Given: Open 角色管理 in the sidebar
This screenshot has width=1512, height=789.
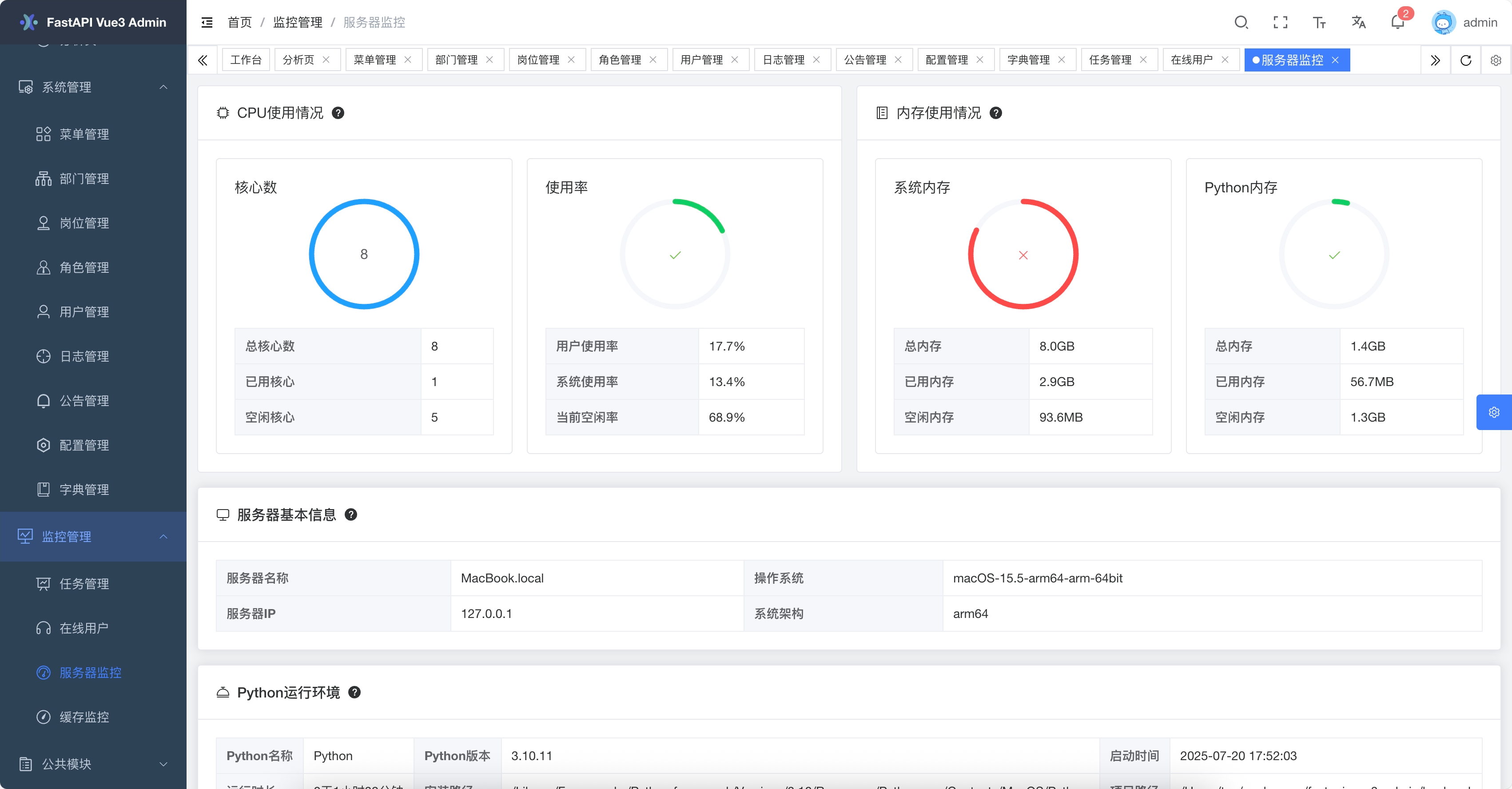Looking at the screenshot, I should [93, 268].
